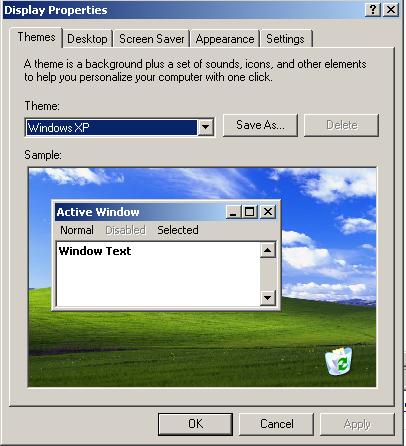The height and width of the screenshot is (446, 406).
Task: Click the Cancel button
Action: [277, 424]
